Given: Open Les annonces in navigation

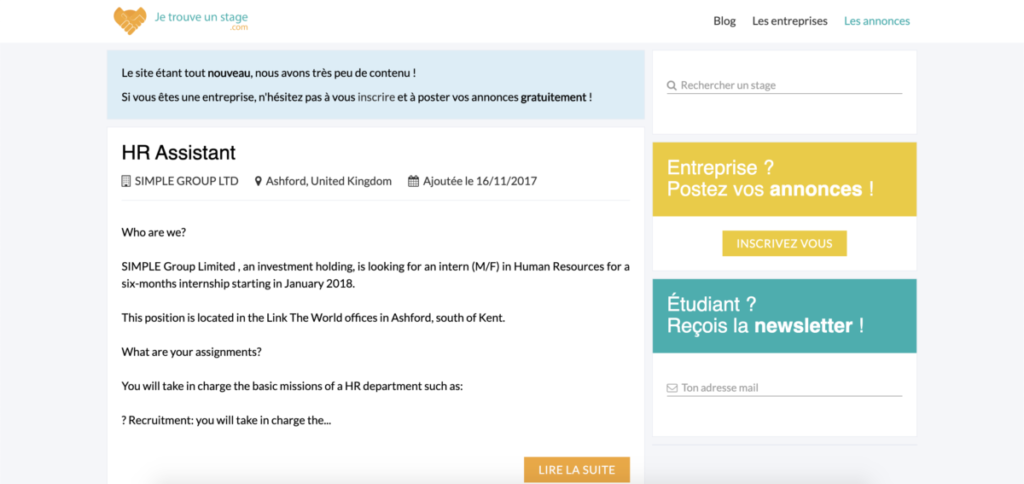Looking at the screenshot, I should coord(876,21).
